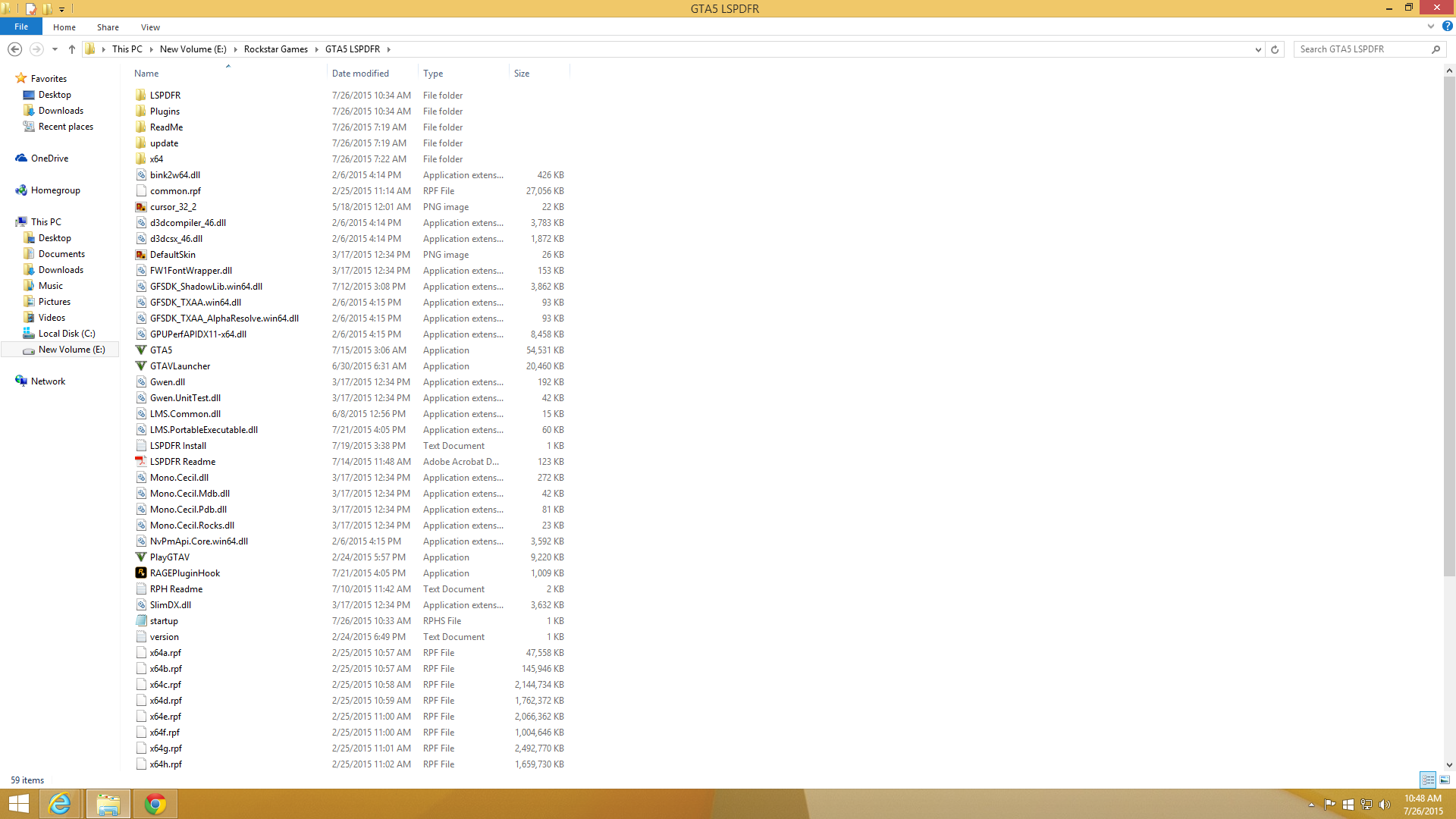
Task: Click the RAGEPluginHook application icon
Action: click(141, 573)
